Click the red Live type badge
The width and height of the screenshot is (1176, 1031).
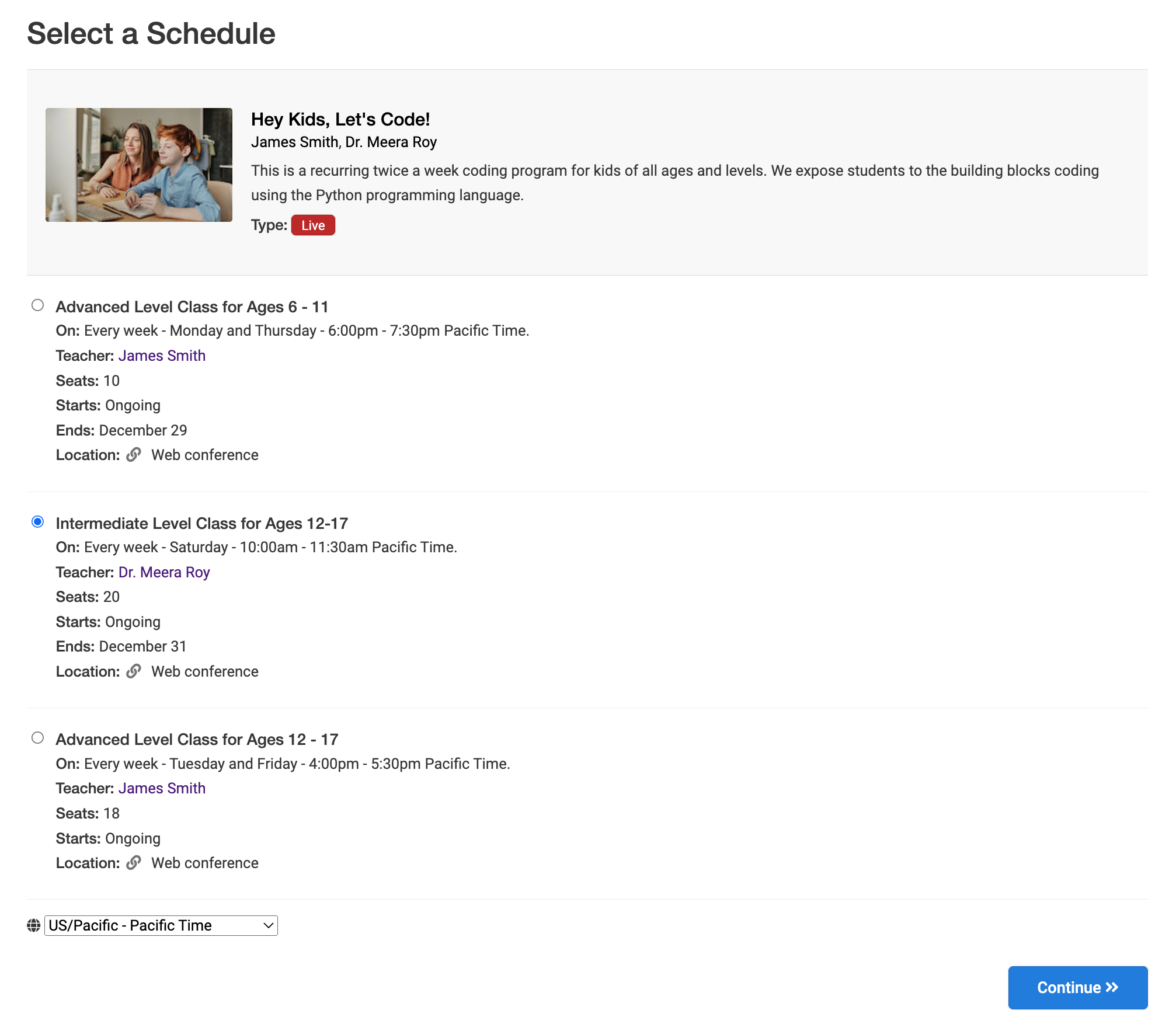tap(313, 225)
